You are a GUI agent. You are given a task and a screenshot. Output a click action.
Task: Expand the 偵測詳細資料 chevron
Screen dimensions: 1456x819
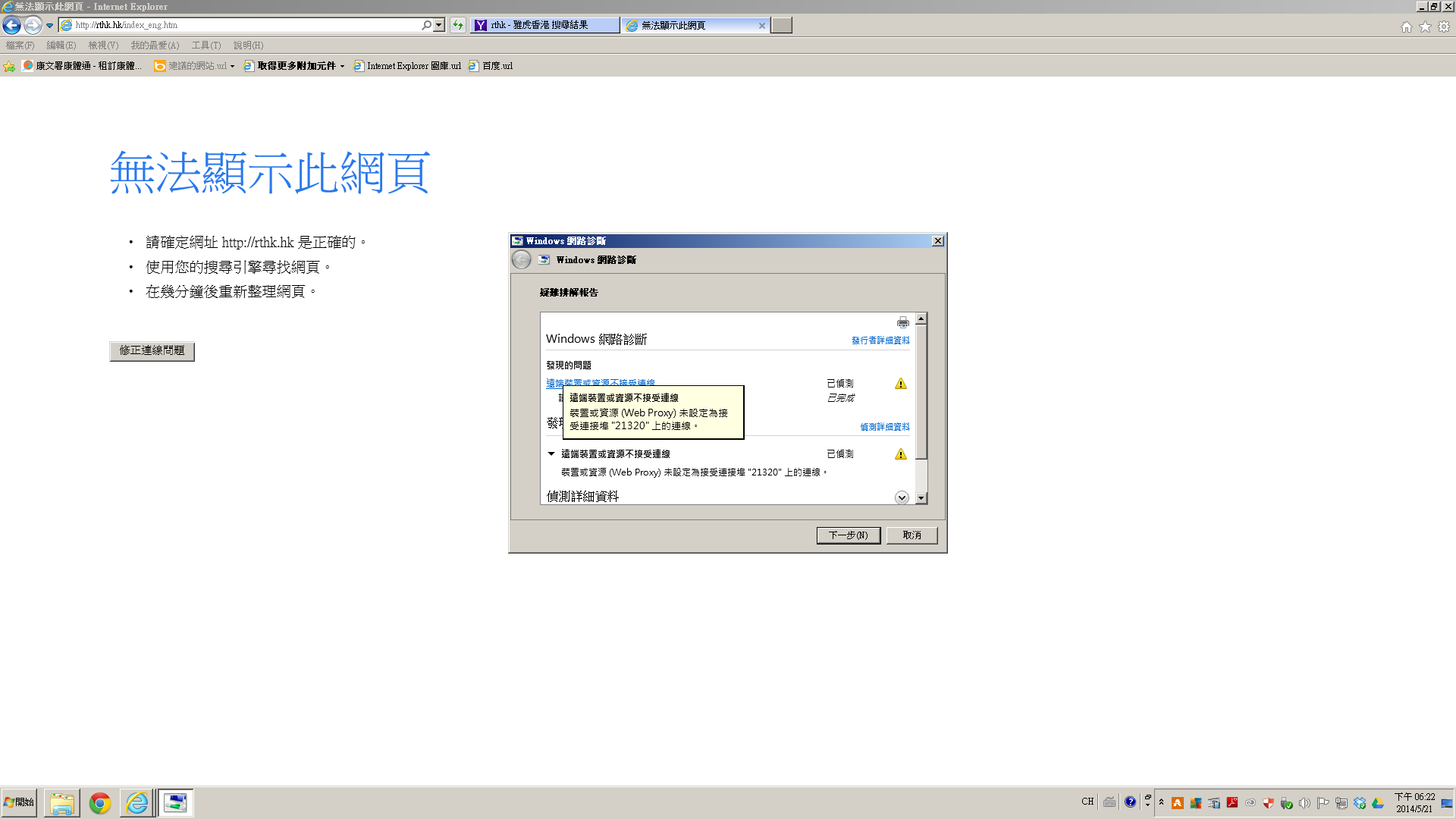pyautogui.click(x=902, y=497)
